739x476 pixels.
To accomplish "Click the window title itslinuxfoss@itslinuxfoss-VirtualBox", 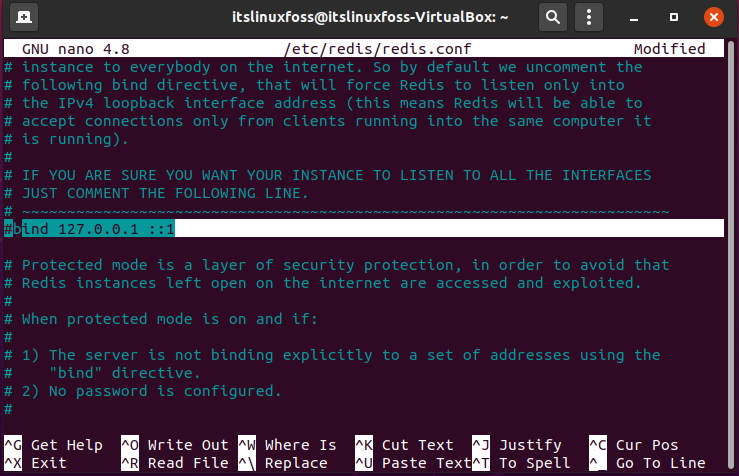I will (x=370, y=17).
